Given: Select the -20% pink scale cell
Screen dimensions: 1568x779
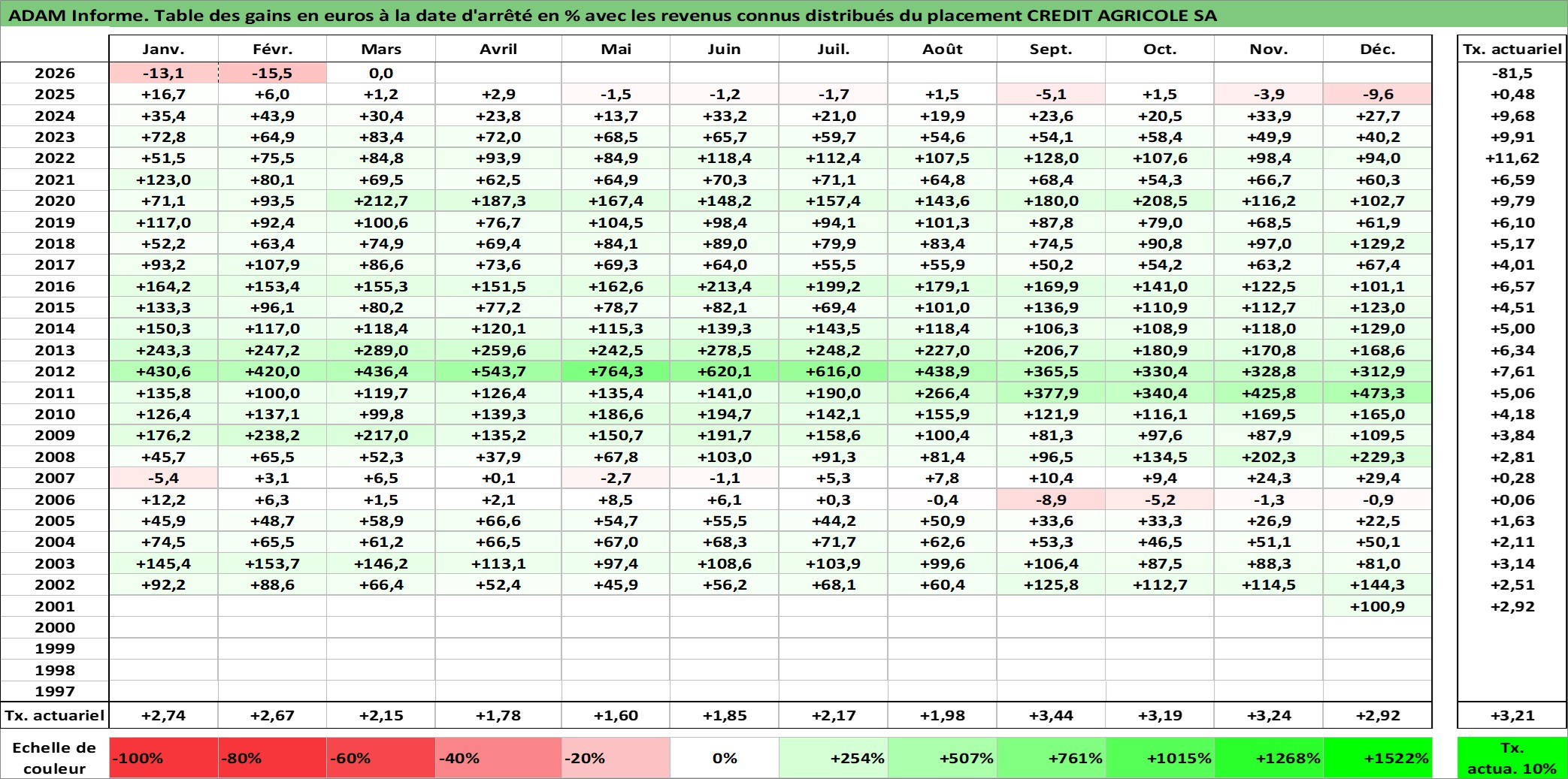Looking at the screenshot, I should tap(616, 757).
